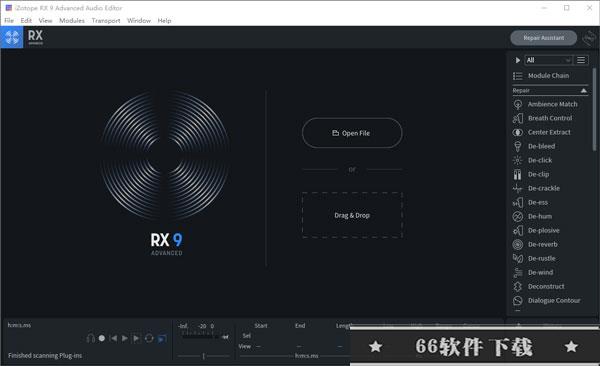Screen dimensions: 600x366
Task: Open the View menu
Action: pyautogui.click(x=46, y=20)
